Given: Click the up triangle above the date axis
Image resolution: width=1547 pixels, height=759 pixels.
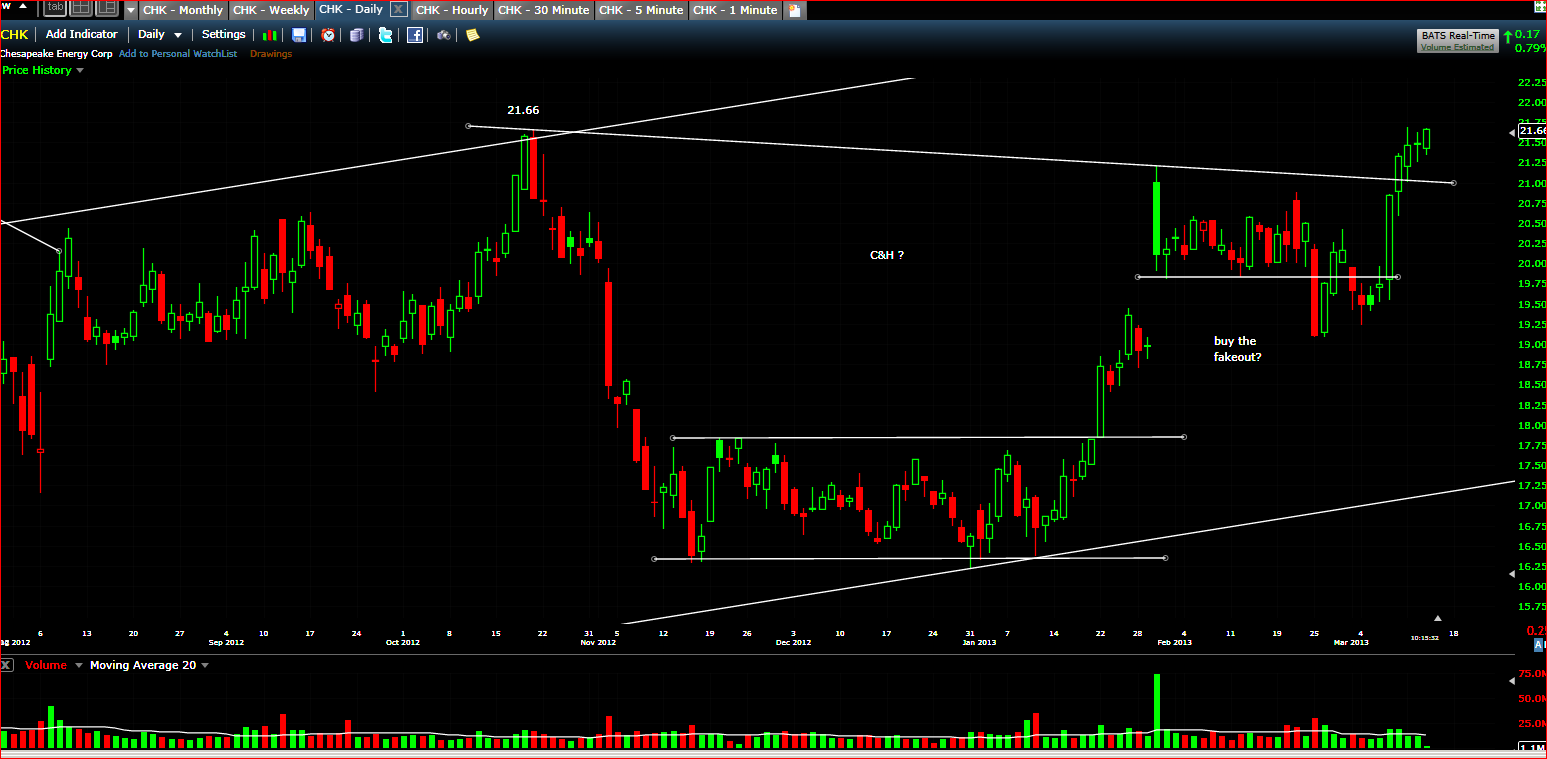Looking at the screenshot, I should (x=1438, y=618).
